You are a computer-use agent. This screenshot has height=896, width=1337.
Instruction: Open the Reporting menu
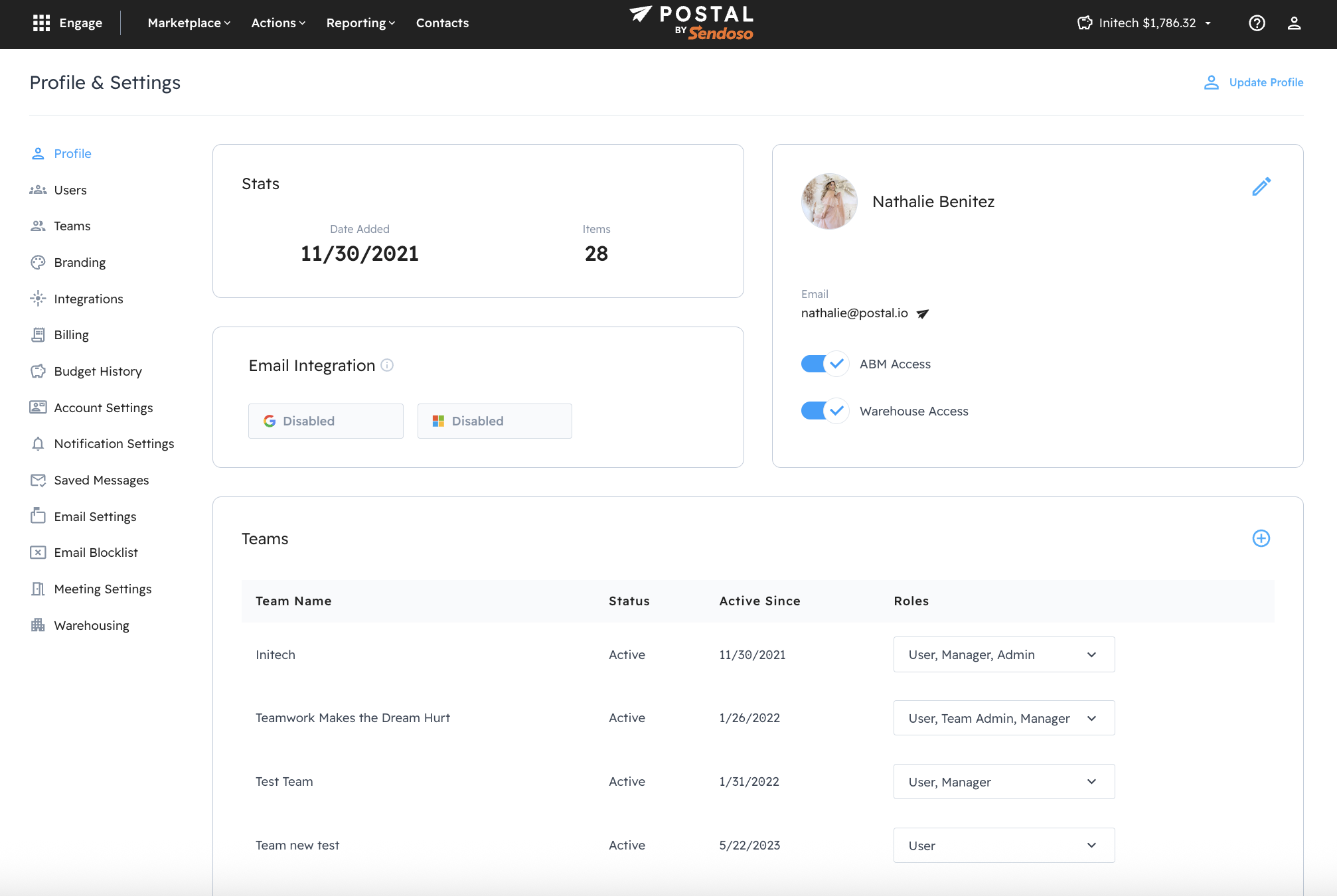[x=360, y=23]
